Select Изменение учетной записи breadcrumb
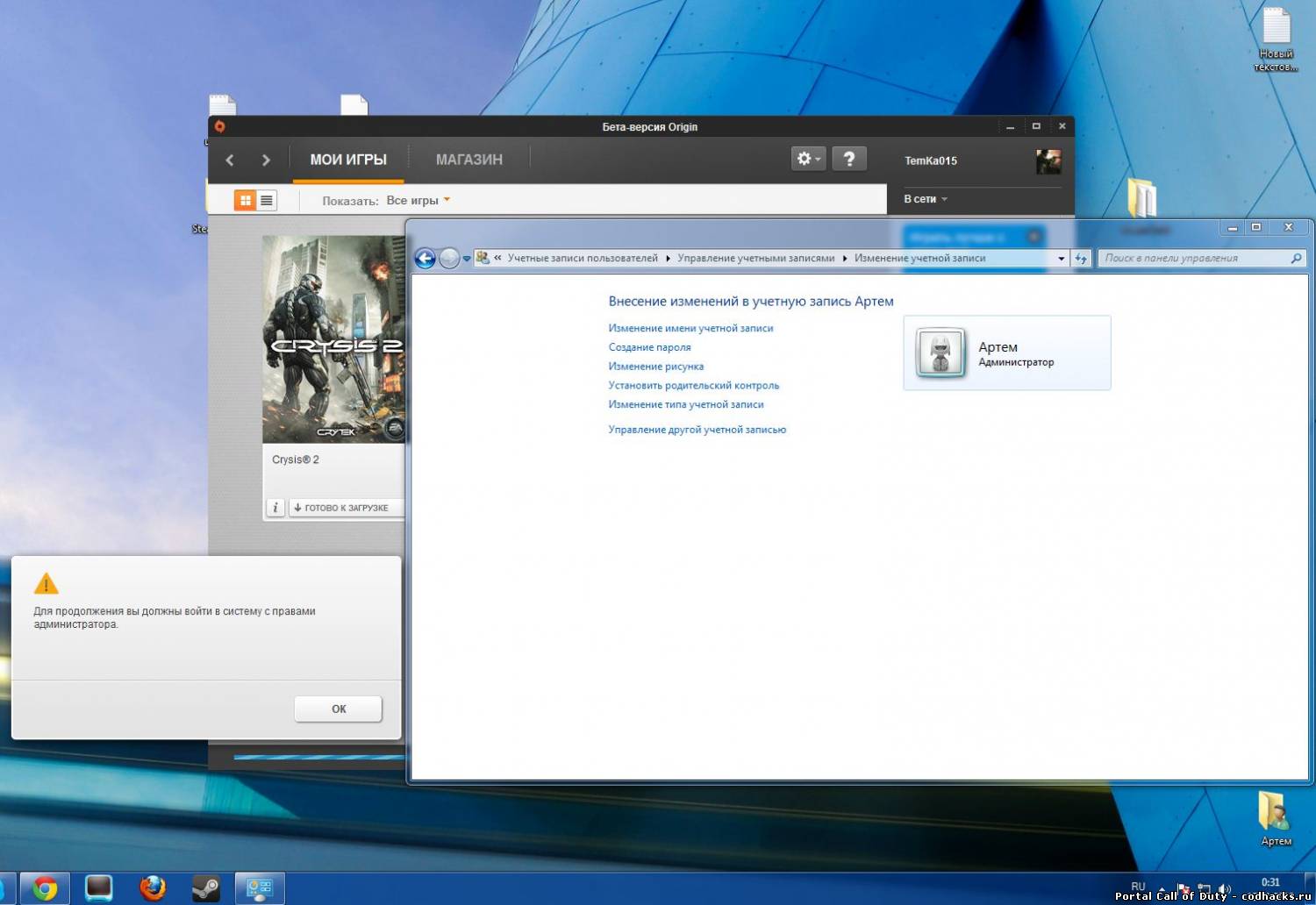Image resolution: width=1316 pixels, height=905 pixels. [x=920, y=258]
